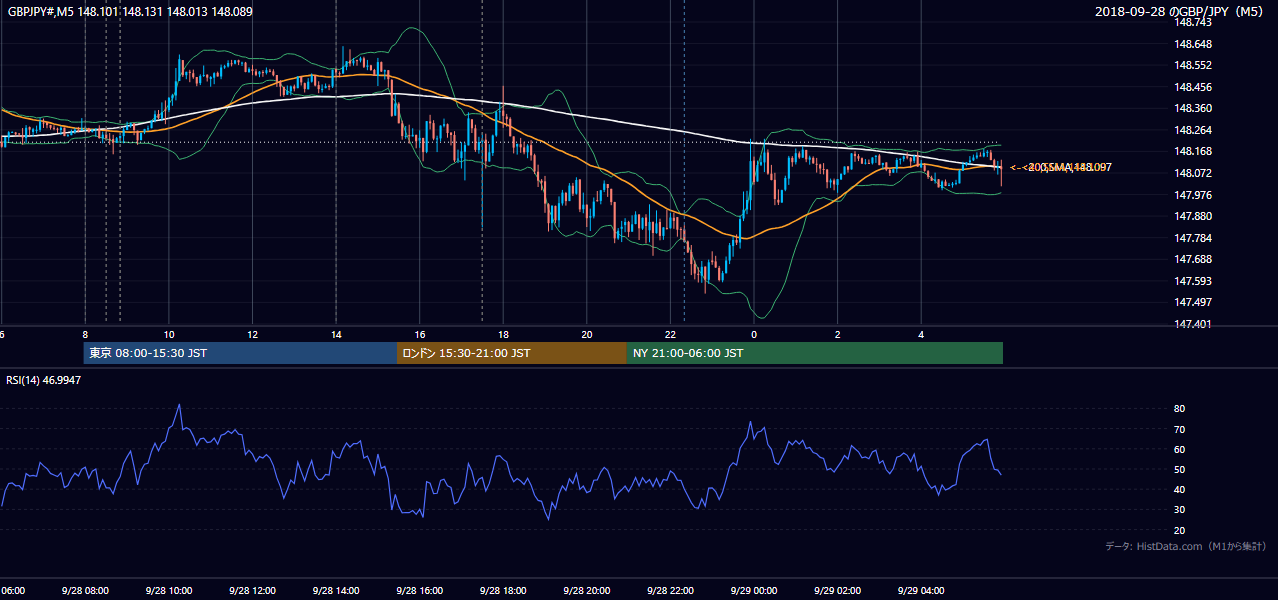Click hour label 22 under the price chart
The height and width of the screenshot is (600, 1278).
[x=670, y=334]
